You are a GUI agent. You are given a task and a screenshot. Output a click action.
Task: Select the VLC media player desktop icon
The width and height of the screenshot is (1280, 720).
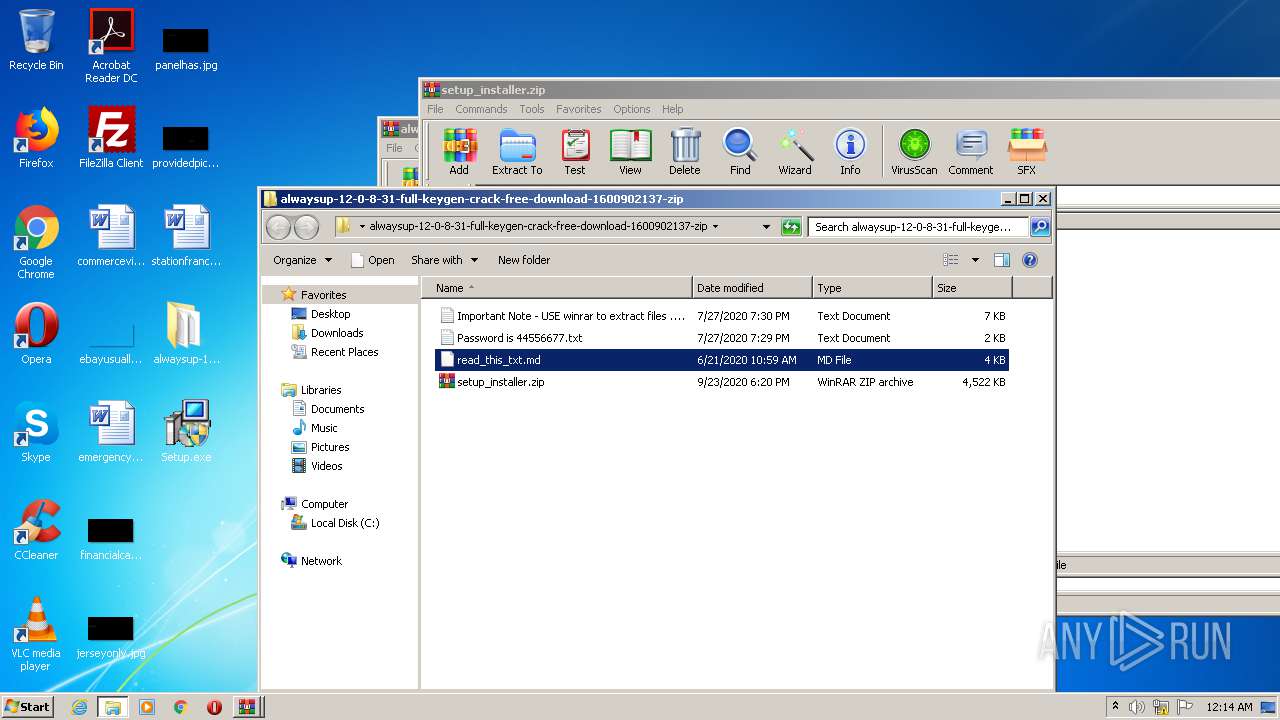pos(36,634)
